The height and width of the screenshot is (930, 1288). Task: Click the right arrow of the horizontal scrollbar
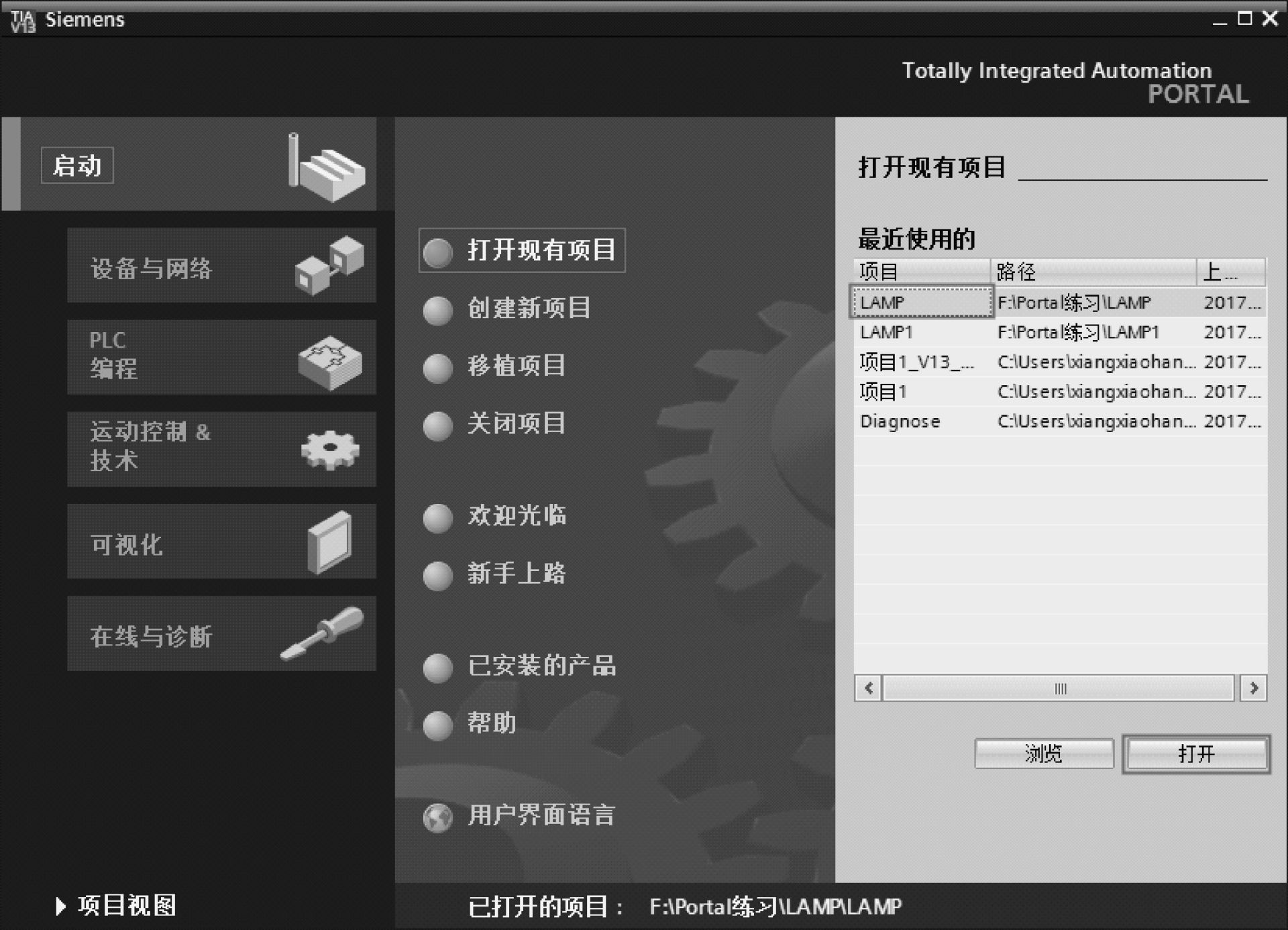coord(1253,688)
